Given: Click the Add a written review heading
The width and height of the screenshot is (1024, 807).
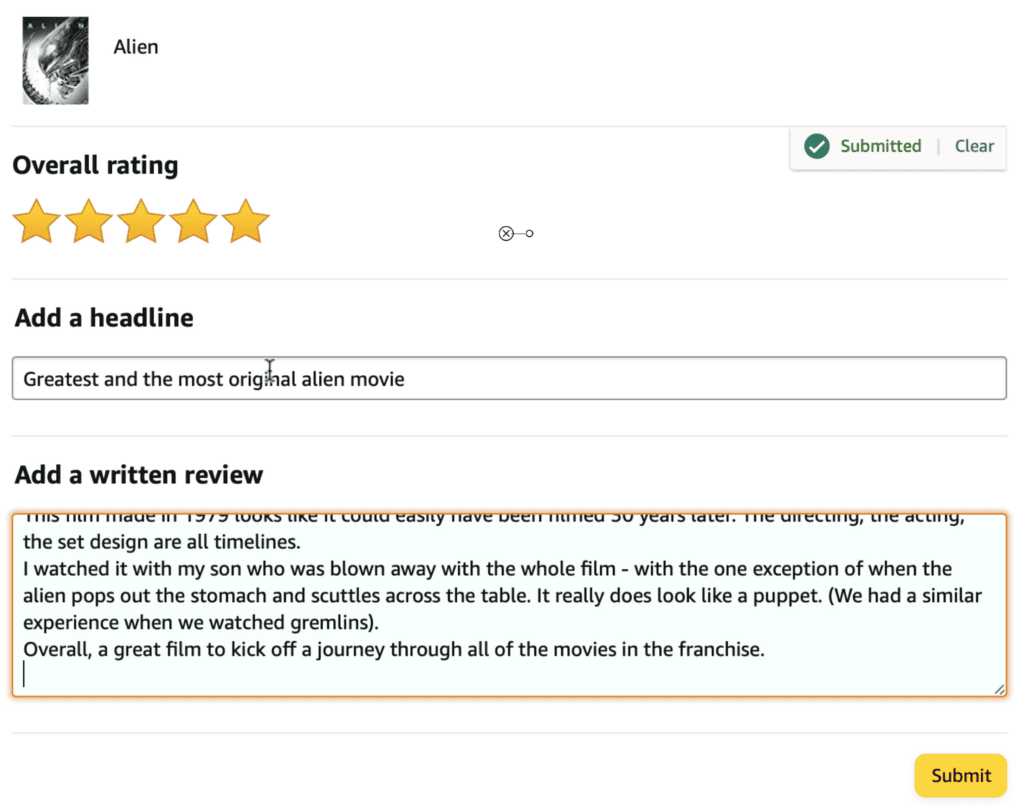Looking at the screenshot, I should [x=138, y=474].
